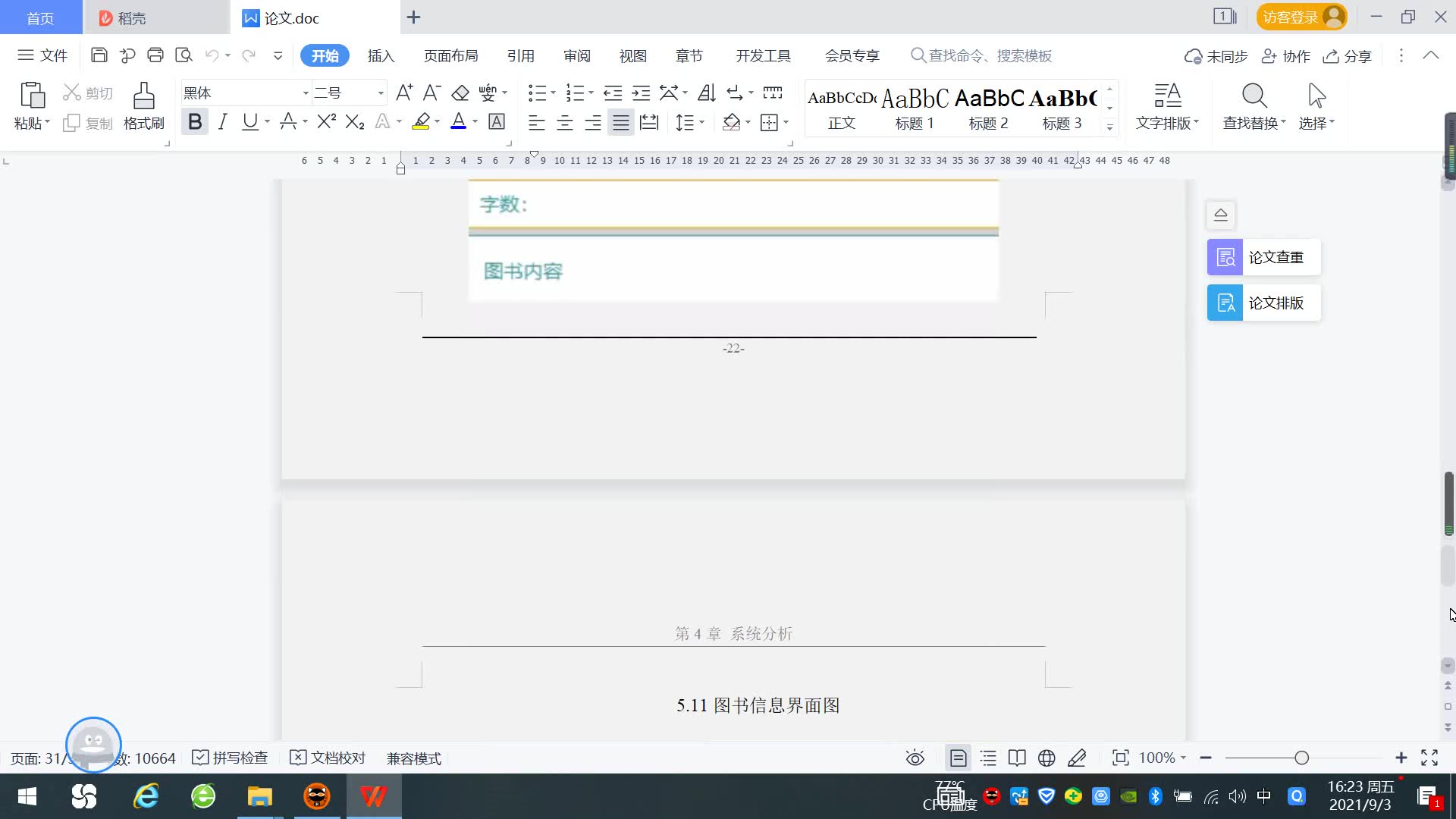Click the center alignment icon

(564, 122)
